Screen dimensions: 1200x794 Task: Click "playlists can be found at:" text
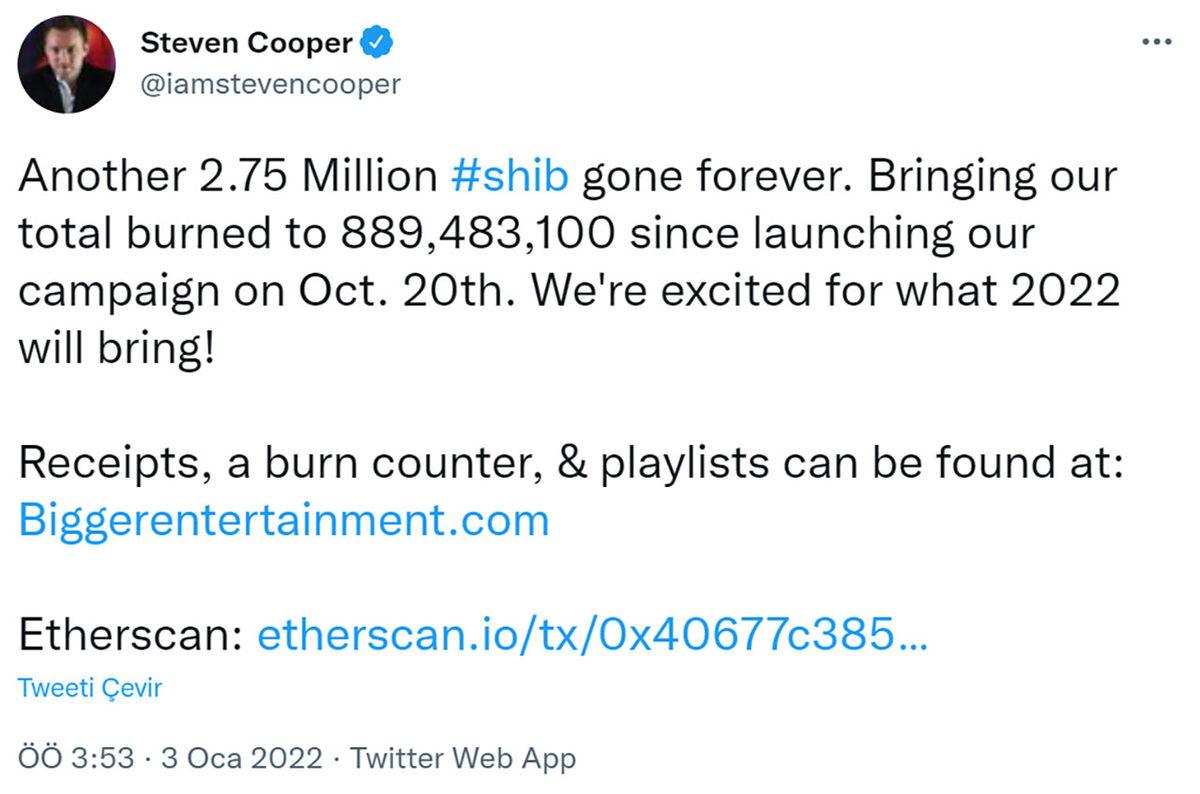[858, 463]
